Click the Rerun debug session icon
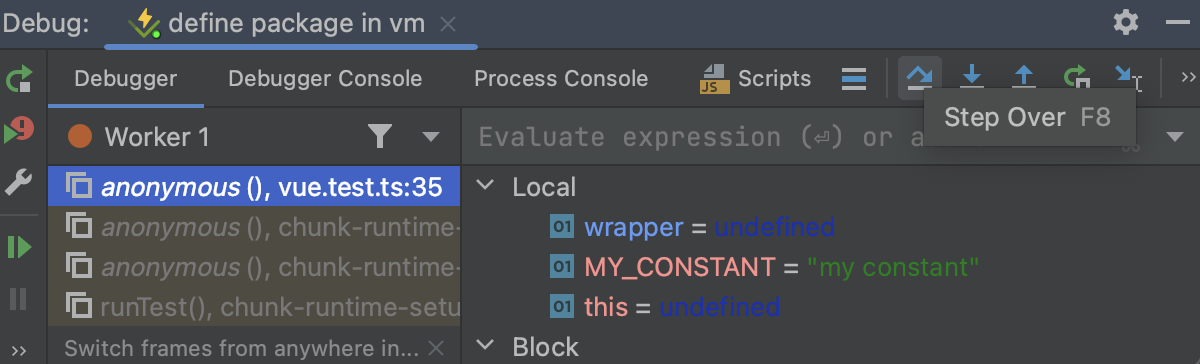Viewport: 1200px width, 364px height. pos(19,79)
